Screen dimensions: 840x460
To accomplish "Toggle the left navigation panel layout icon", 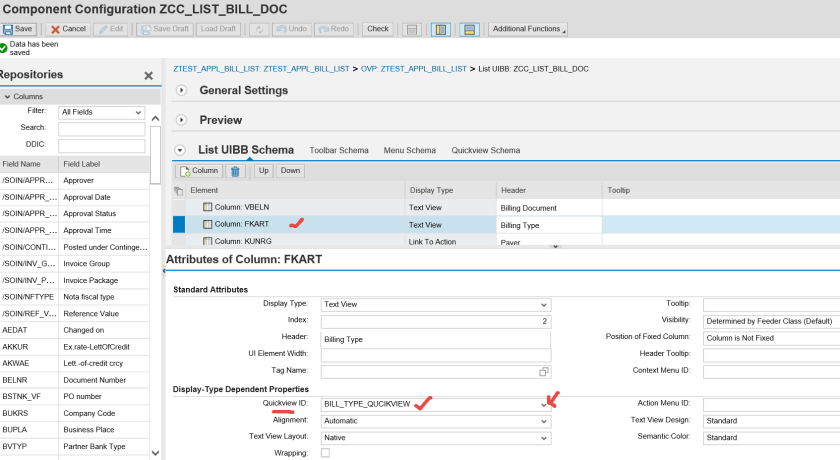I will click(440, 29).
